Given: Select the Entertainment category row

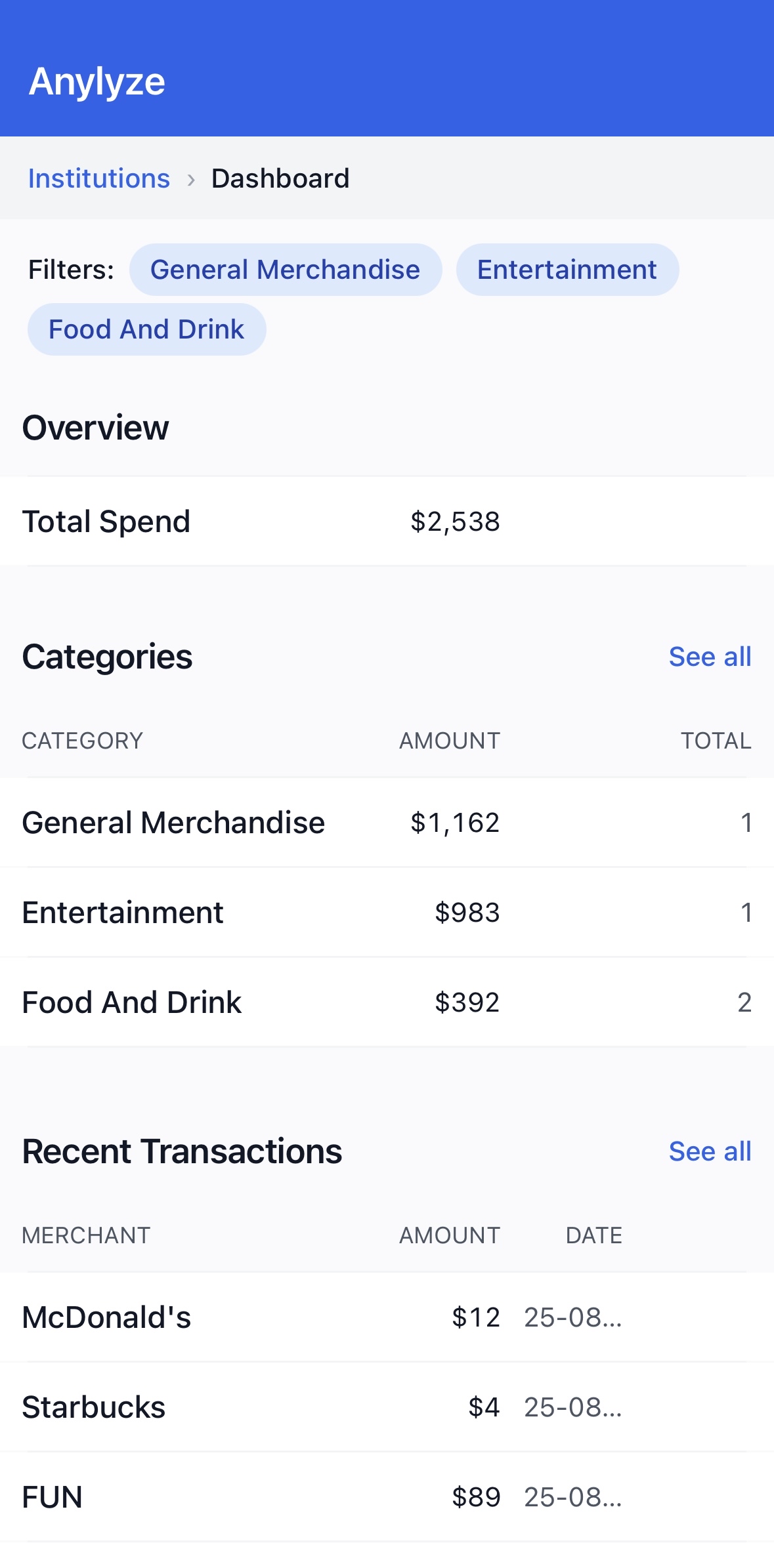Looking at the screenshot, I should click(387, 913).
